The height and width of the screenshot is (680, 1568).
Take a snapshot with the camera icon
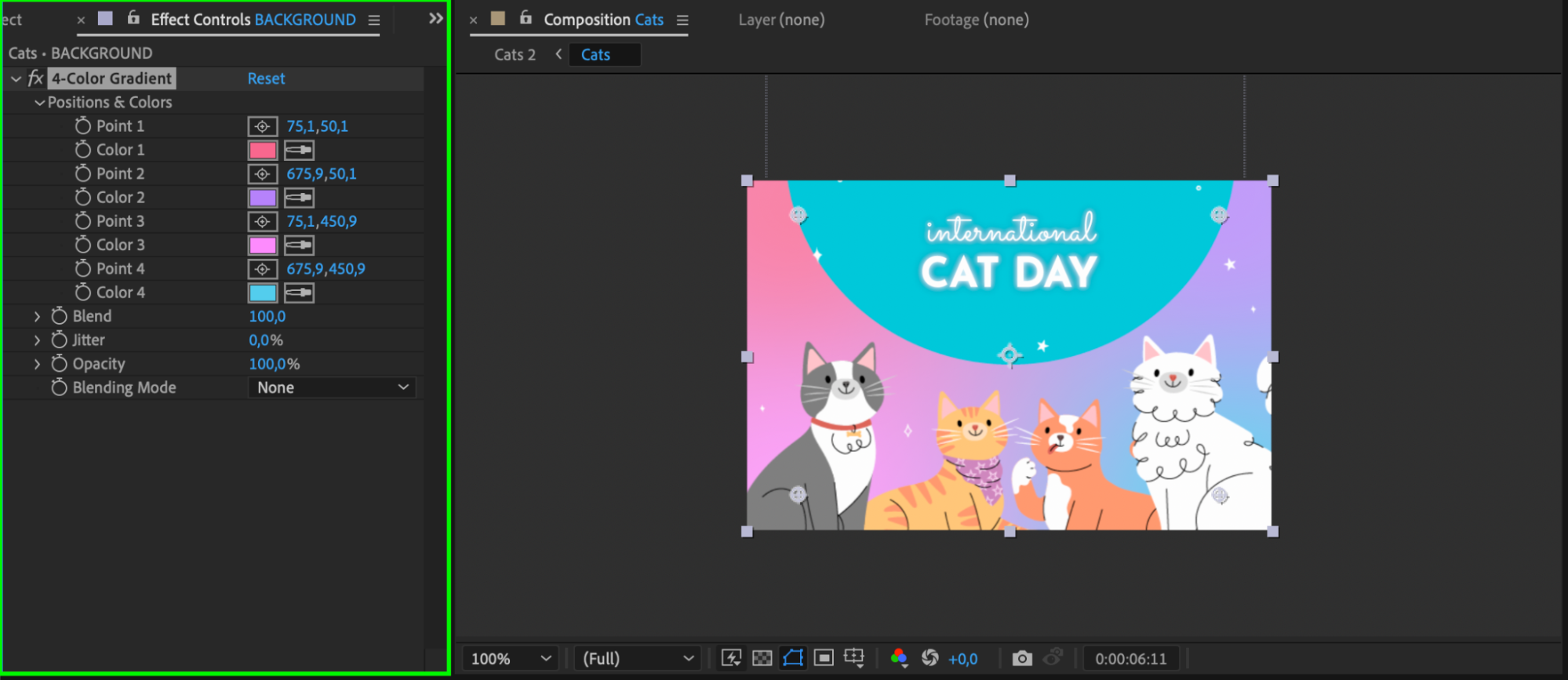click(1021, 658)
